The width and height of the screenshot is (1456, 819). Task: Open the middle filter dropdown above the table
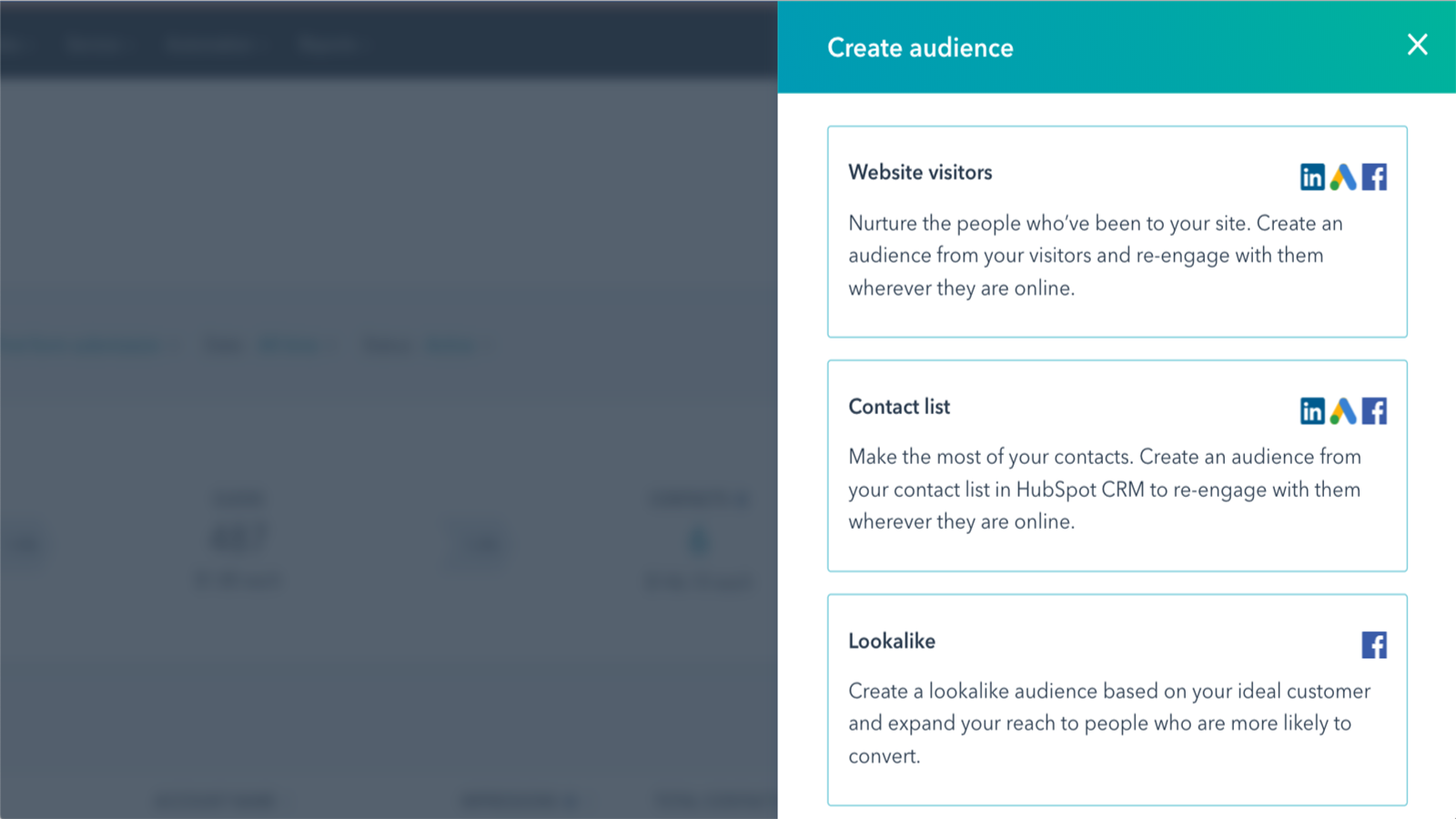coord(296,345)
